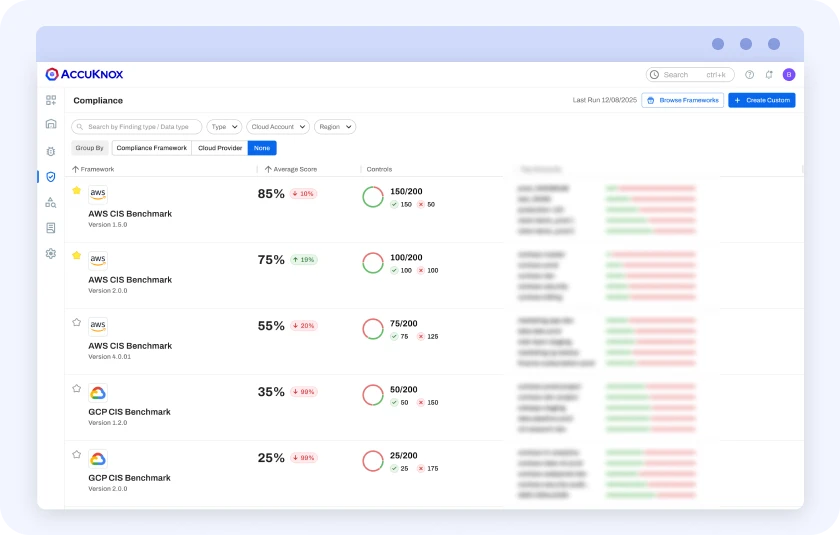Select the compliance shield icon in sidebar
Screen dimensions: 840x535
51,177
